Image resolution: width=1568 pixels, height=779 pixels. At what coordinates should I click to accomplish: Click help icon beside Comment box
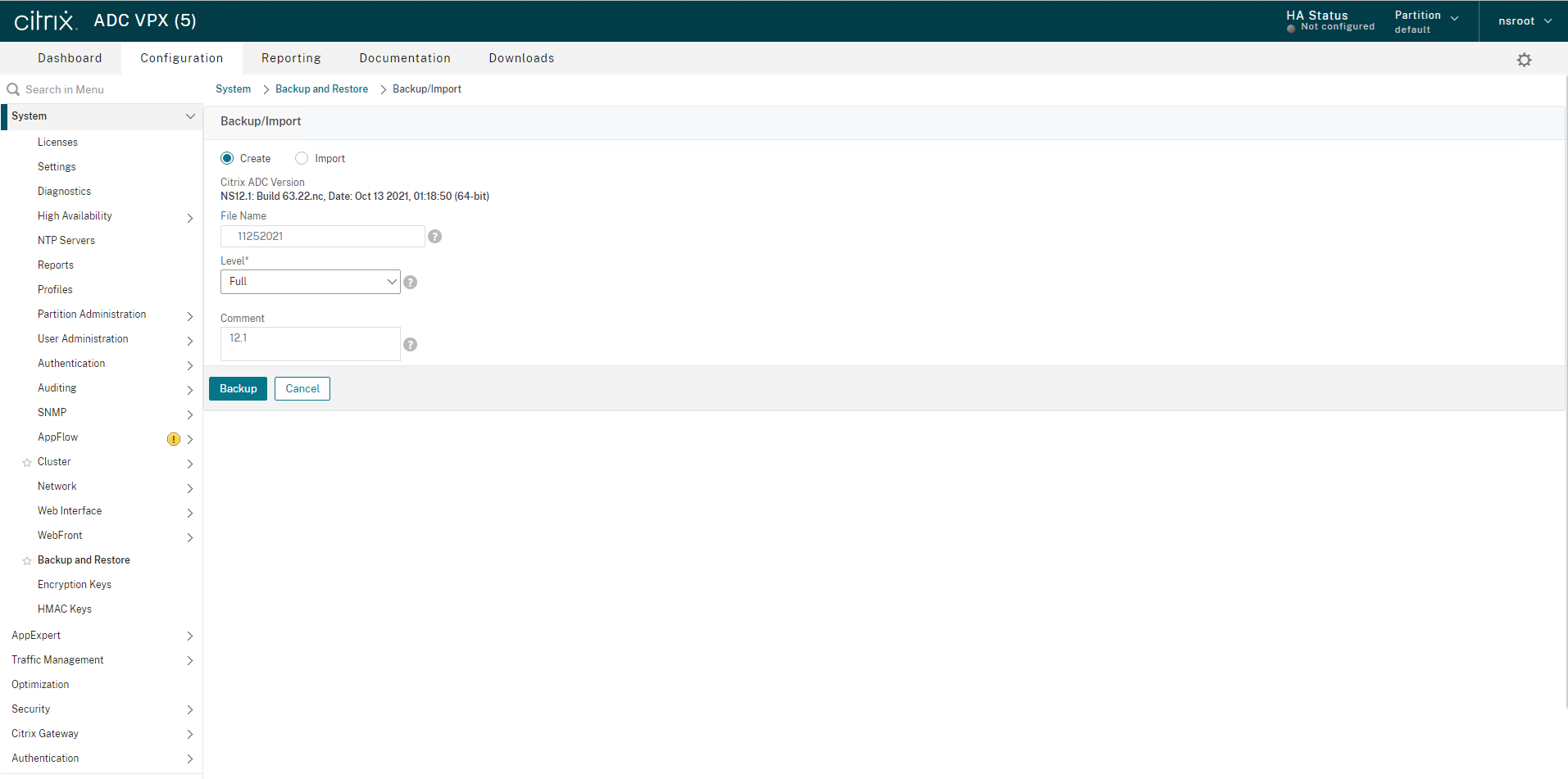pyautogui.click(x=411, y=345)
